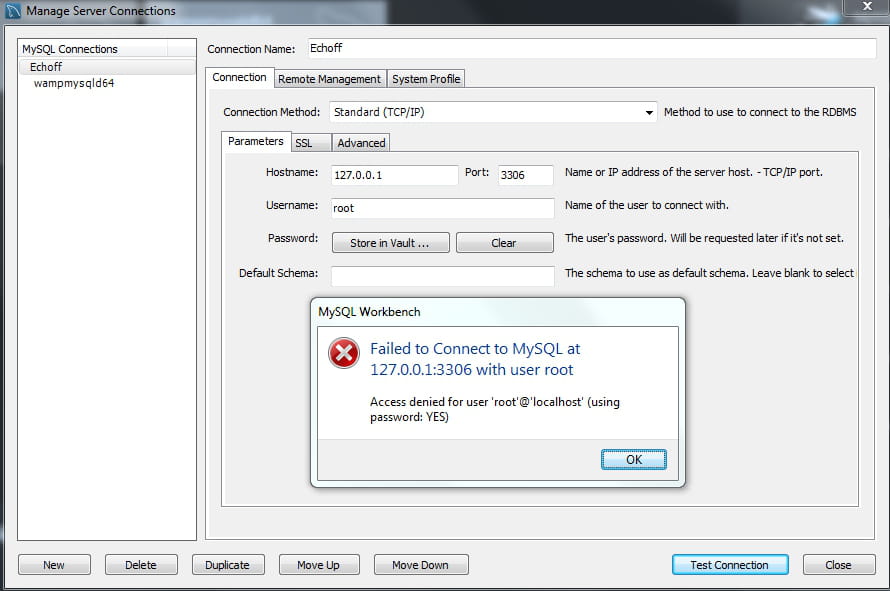Focus the Username field
The width and height of the screenshot is (890, 591).
pyautogui.click(x=443, y=208)
